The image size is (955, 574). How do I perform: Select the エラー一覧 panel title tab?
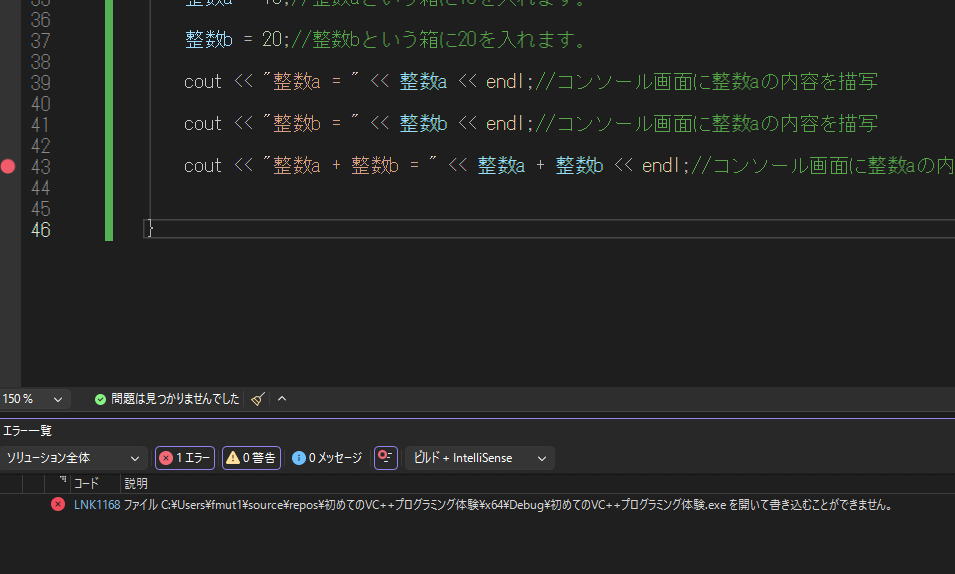coord(27,431)
